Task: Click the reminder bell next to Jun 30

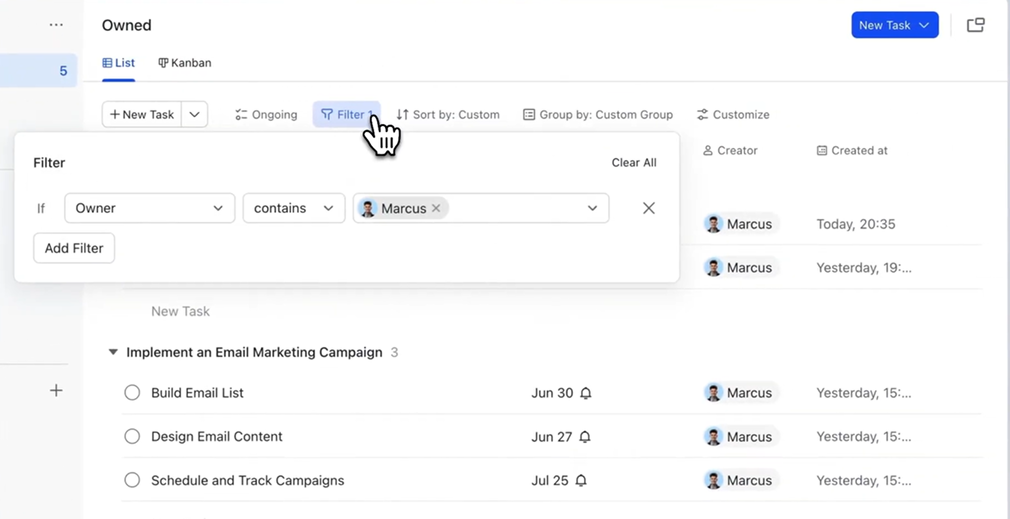Action: pyautogui.click(x=586, y=393)
